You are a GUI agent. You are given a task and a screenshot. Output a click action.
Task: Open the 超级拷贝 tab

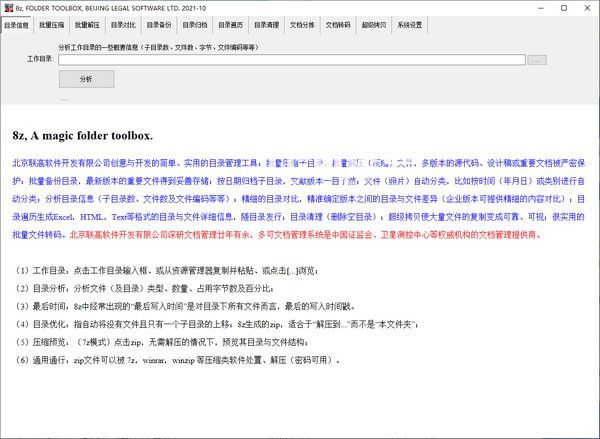tap(374, 25)
